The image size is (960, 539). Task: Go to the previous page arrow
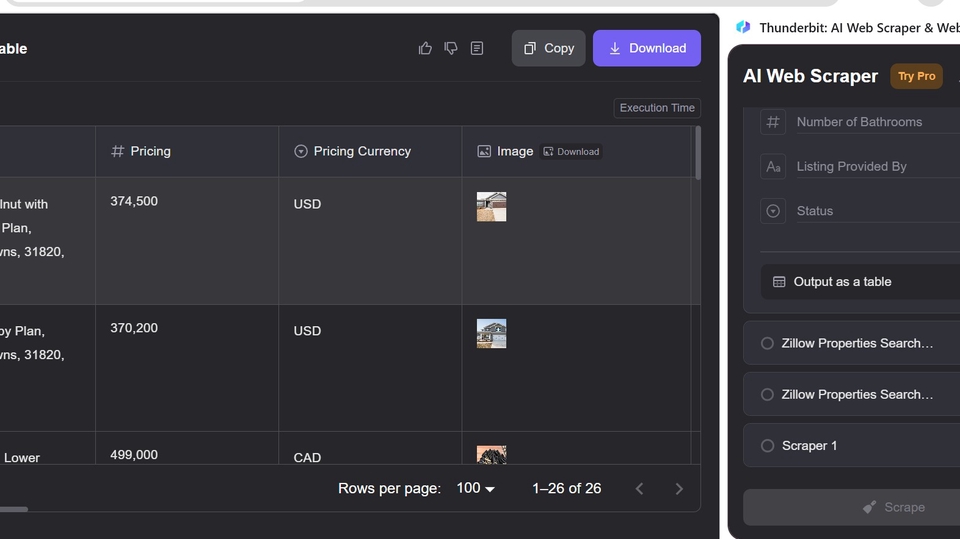click(x=640, y=489)
